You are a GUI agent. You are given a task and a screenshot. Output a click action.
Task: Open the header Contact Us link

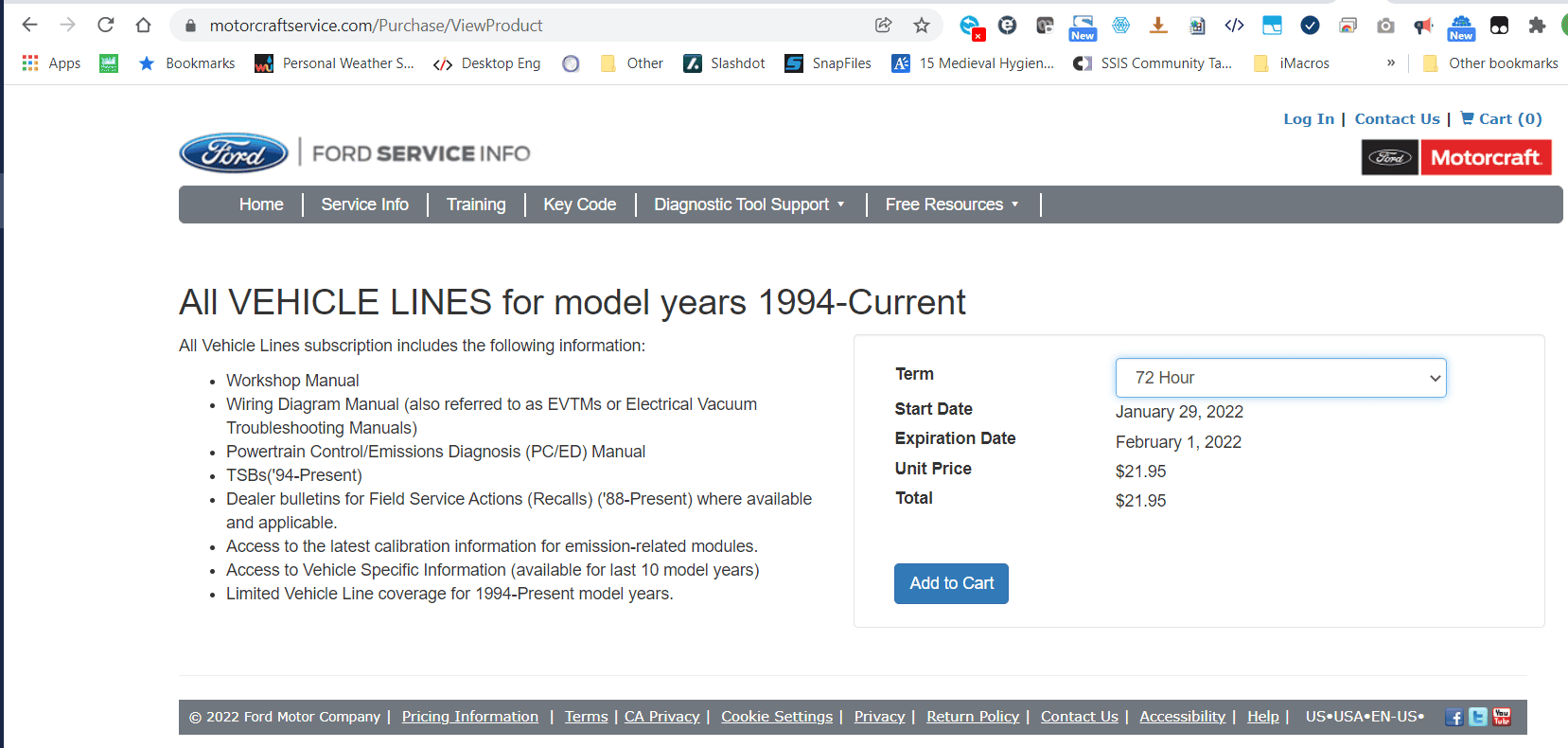(x=1397, y=119)
